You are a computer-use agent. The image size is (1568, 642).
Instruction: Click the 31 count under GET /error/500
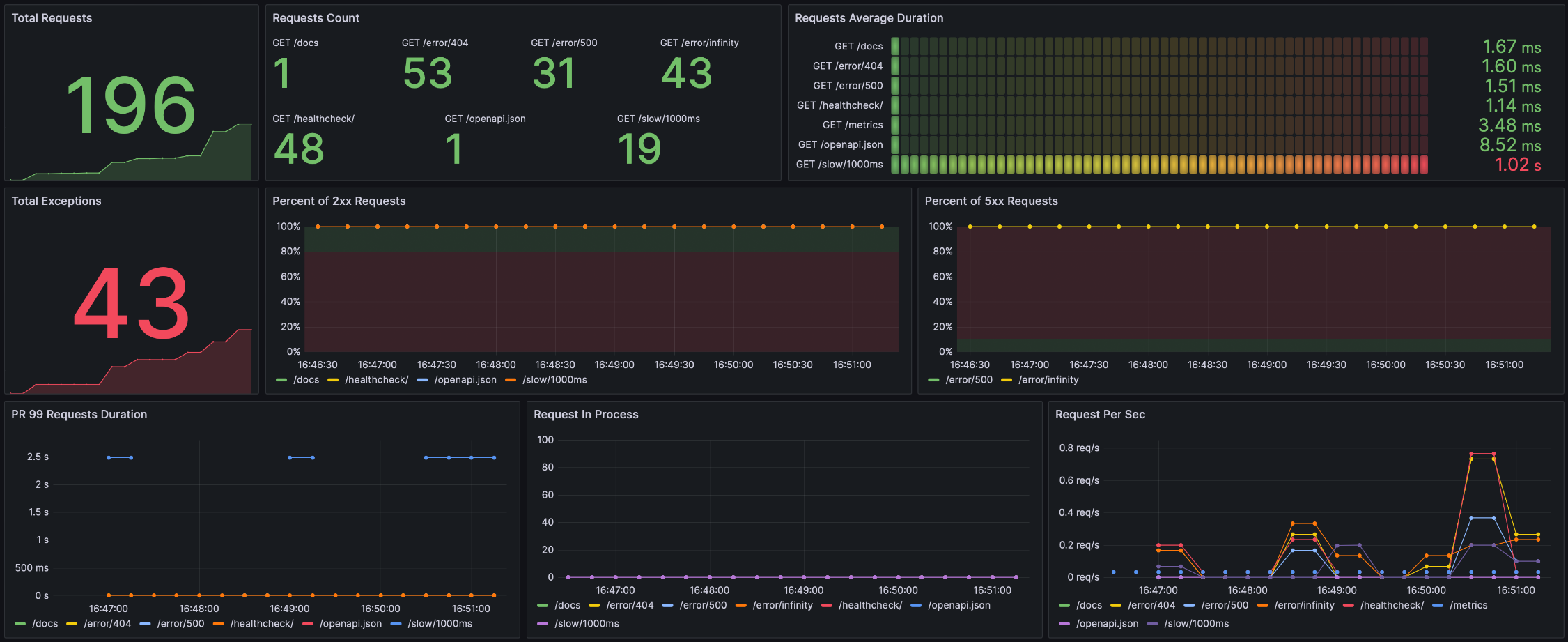(x=554, y=73)
